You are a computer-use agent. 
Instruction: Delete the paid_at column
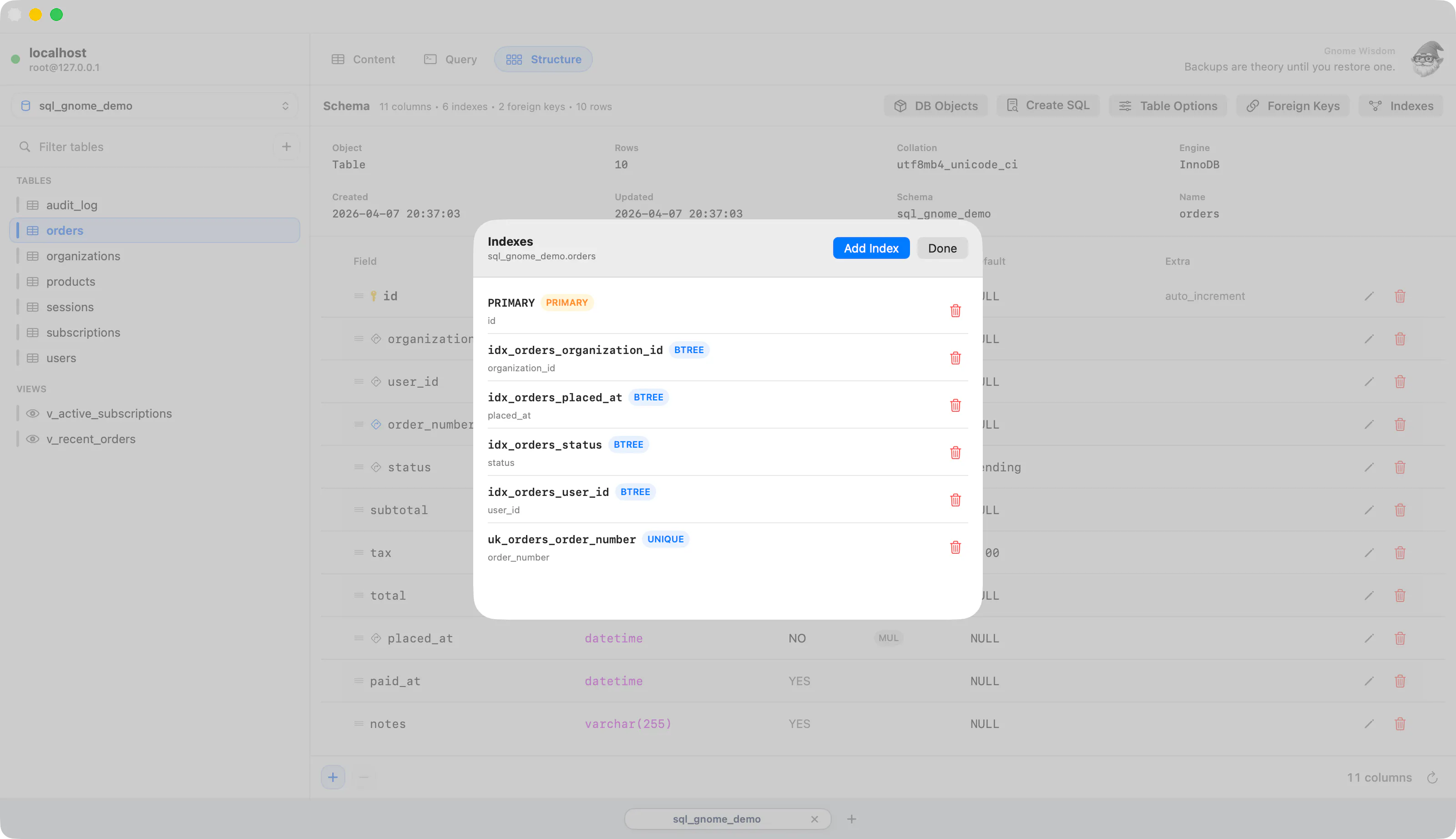pos(1400,681)
